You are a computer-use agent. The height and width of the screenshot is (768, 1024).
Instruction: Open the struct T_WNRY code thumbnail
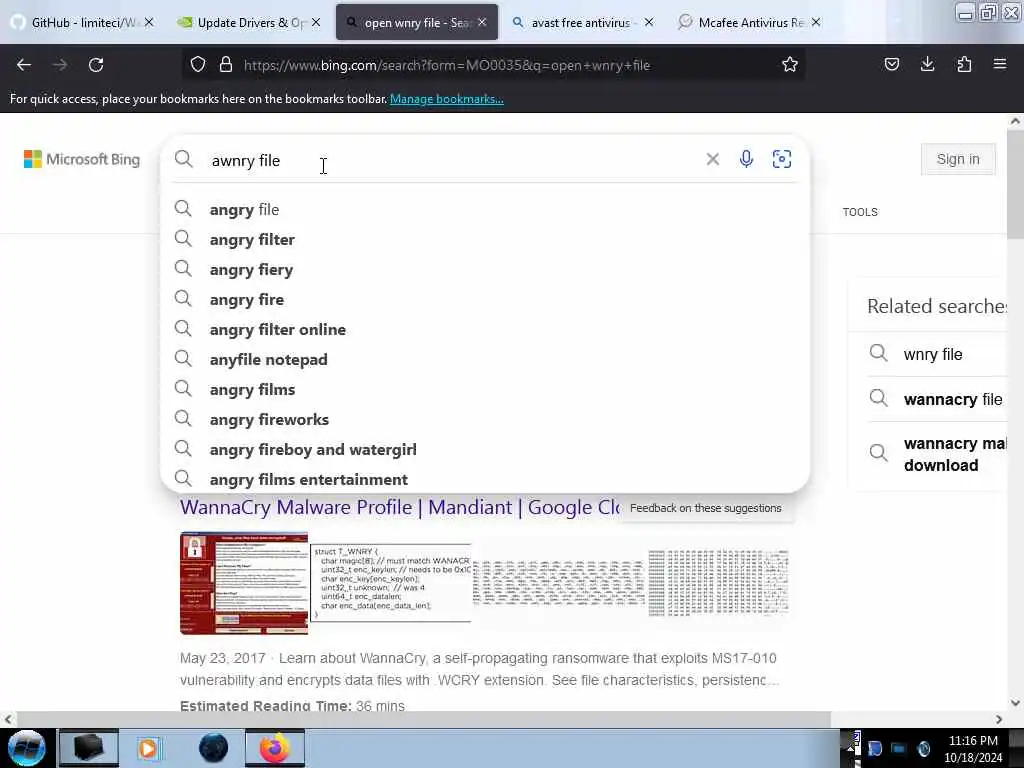[x=391, y=582]
